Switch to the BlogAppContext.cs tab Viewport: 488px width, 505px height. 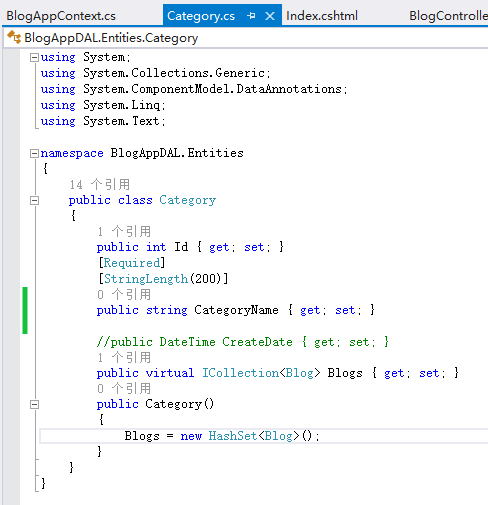(x=61, y=16)
